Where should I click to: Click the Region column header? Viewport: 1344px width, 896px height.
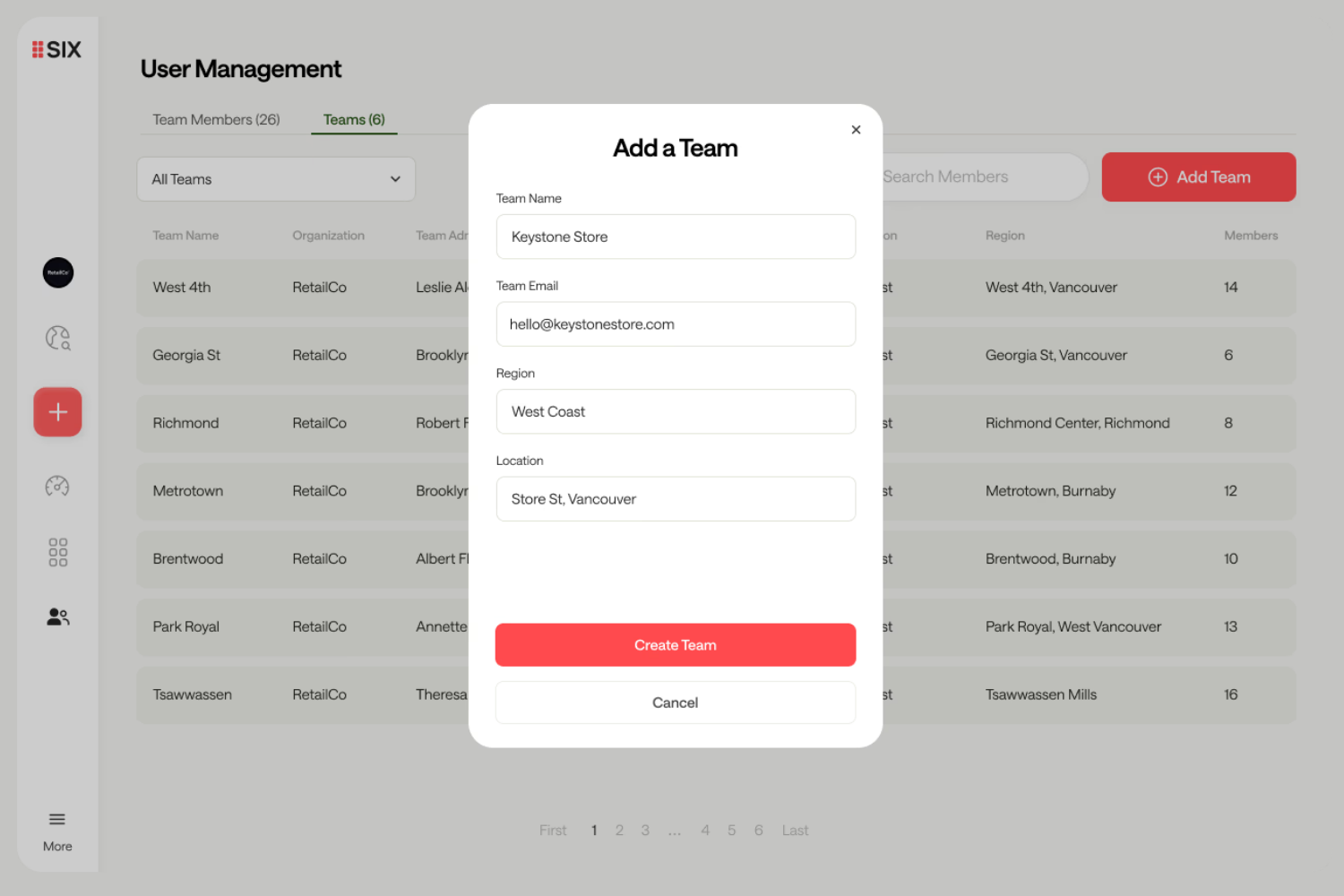(x=1005, y=236)
